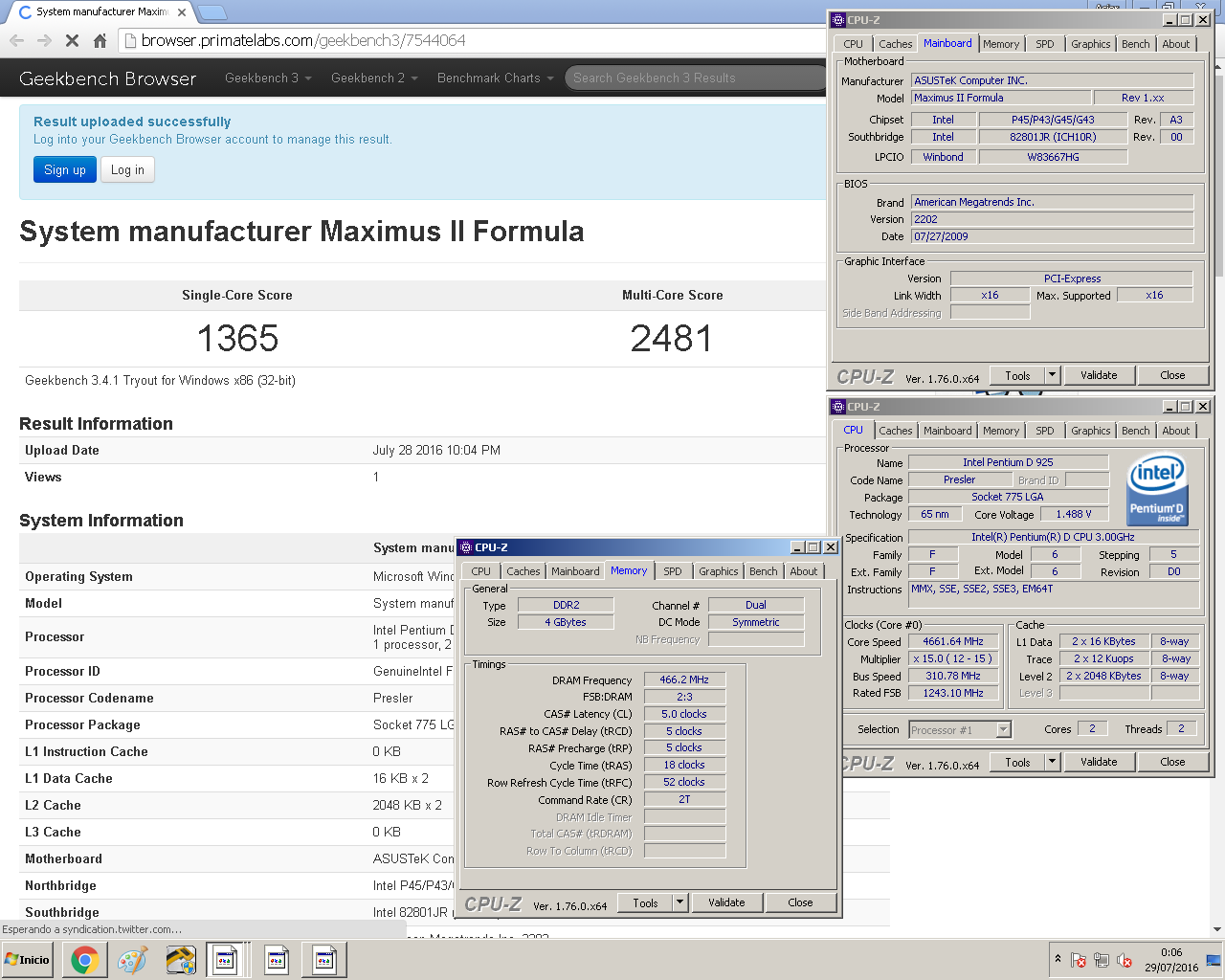Click the CPU-Z CPU window title icon
The image size is (1225, 980).
[838, 407]
